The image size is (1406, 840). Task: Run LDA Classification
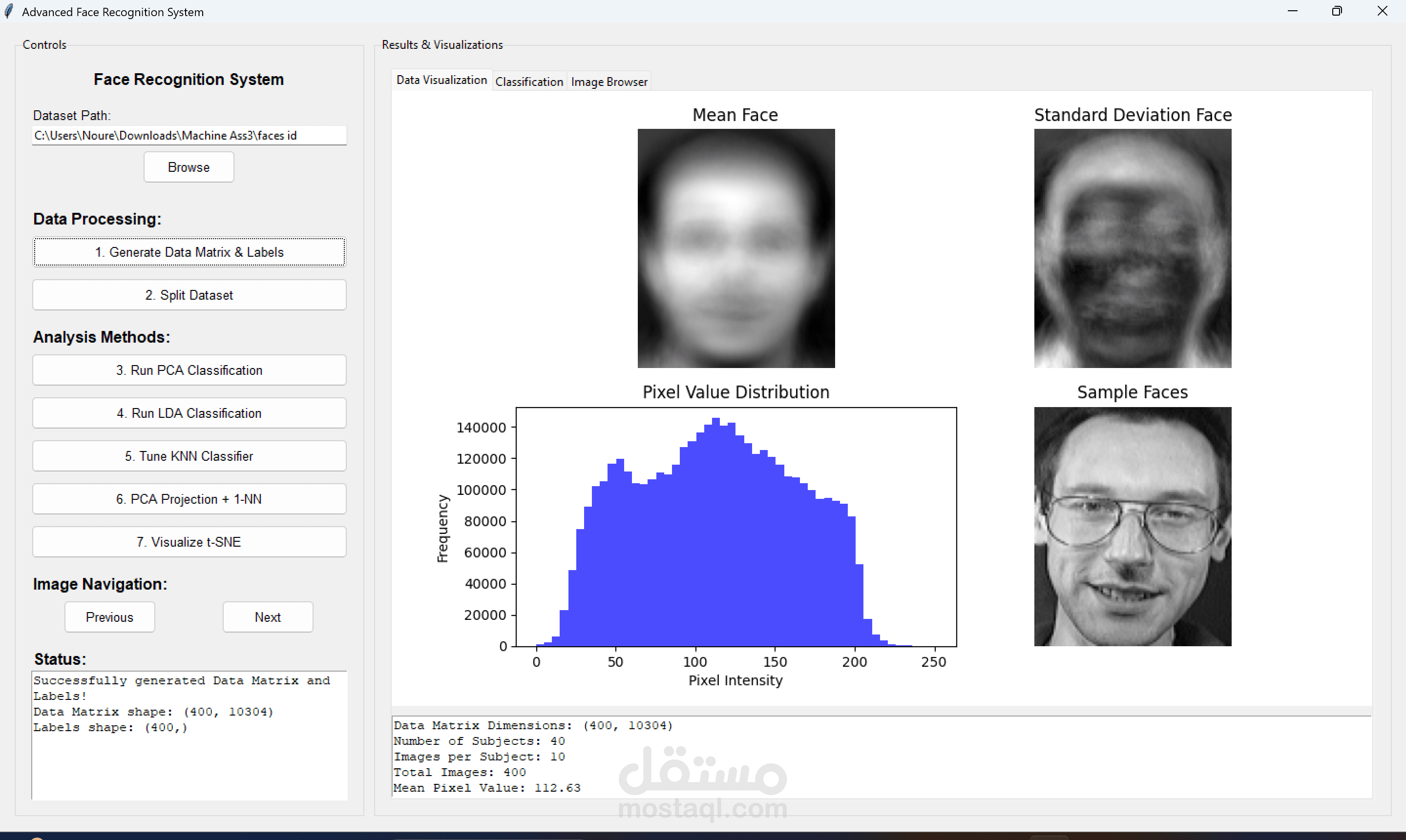[189, 413]
